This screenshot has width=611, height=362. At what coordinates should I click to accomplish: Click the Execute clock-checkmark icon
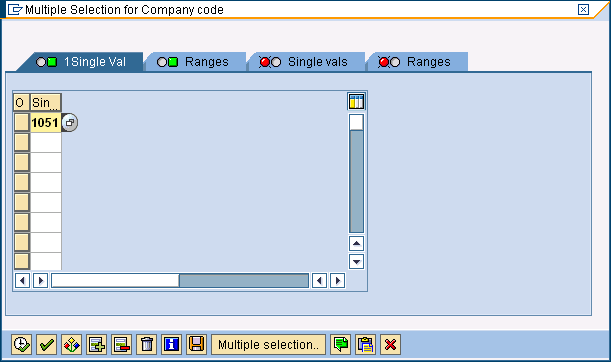coord(21,344)
